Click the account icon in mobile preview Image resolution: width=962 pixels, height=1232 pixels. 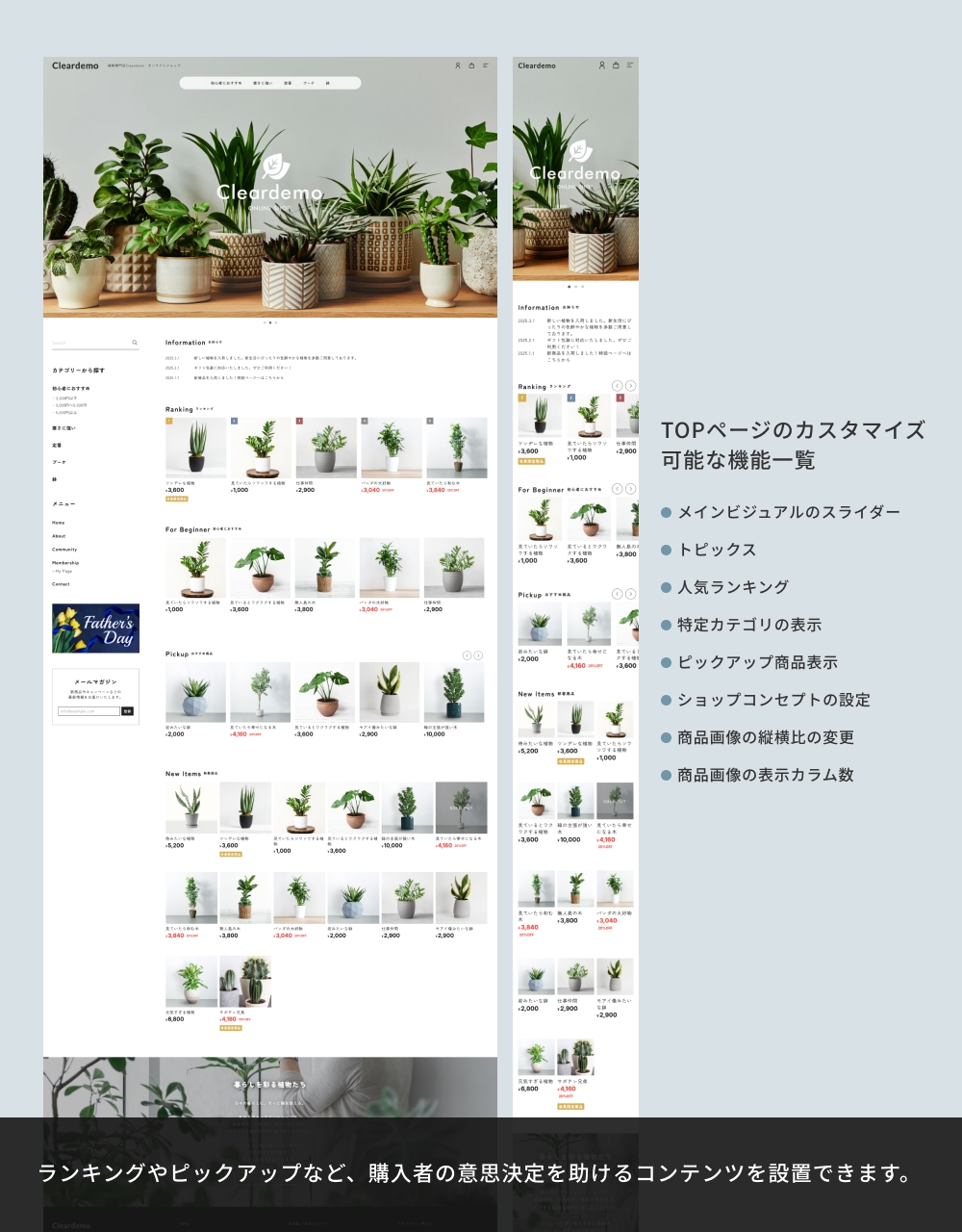click(x=602, y=65)
